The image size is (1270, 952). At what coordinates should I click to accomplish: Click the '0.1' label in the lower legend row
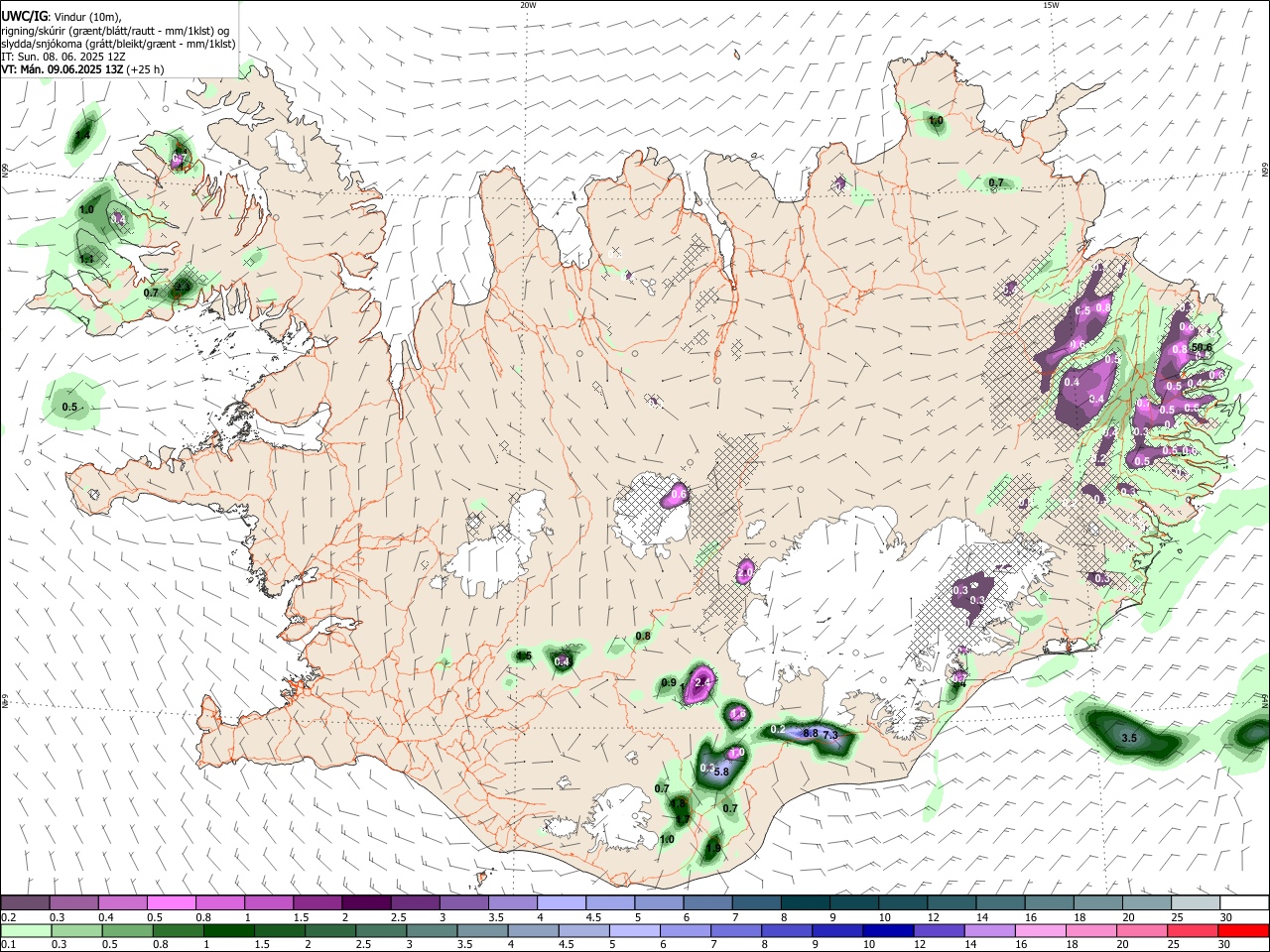pos(8,945)
